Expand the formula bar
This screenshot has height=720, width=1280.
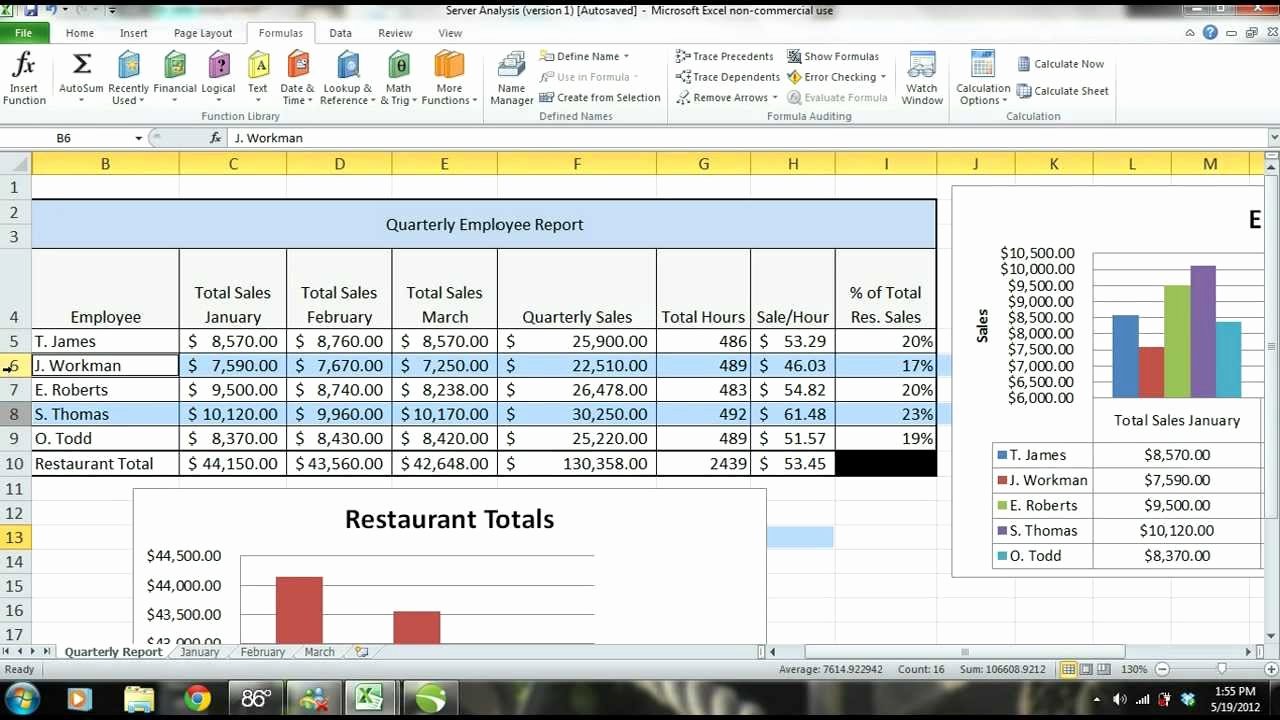pyautogui.click(x=1273, y=138)
